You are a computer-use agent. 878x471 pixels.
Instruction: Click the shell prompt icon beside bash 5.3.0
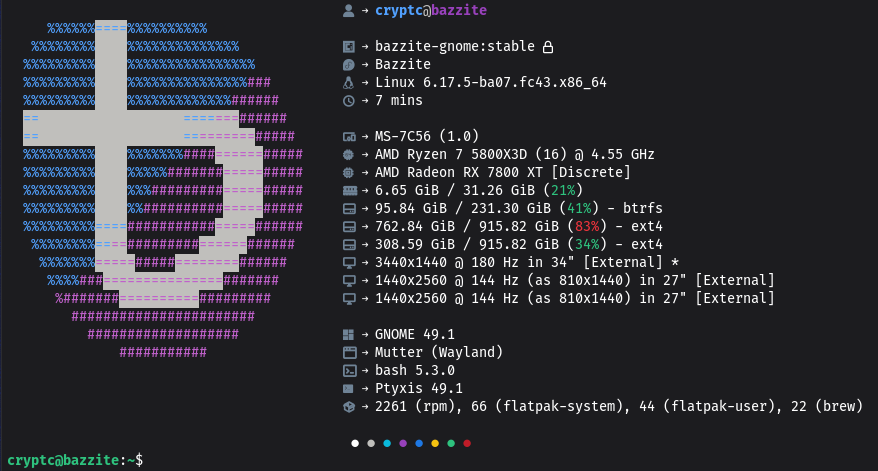point(349,370)
